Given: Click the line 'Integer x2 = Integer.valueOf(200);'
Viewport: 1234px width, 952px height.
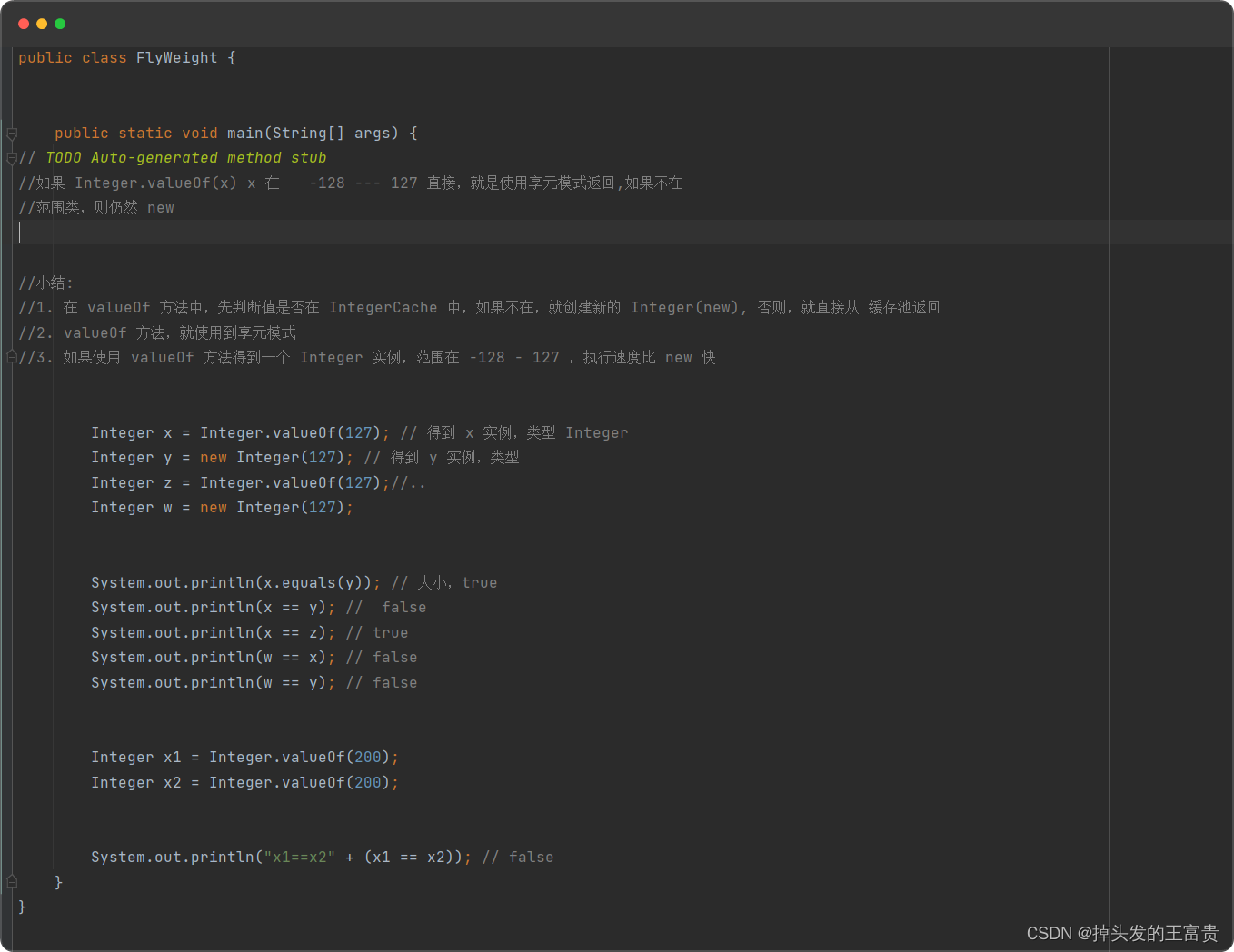Looking at the screenshot, I should (245, 782).
